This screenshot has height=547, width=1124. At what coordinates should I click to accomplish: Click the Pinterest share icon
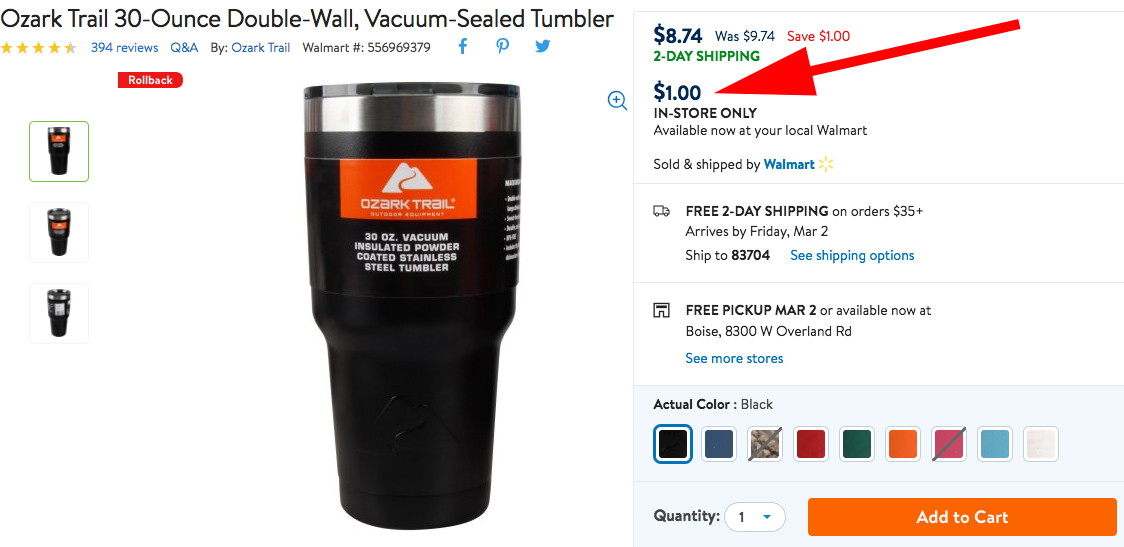502,46
